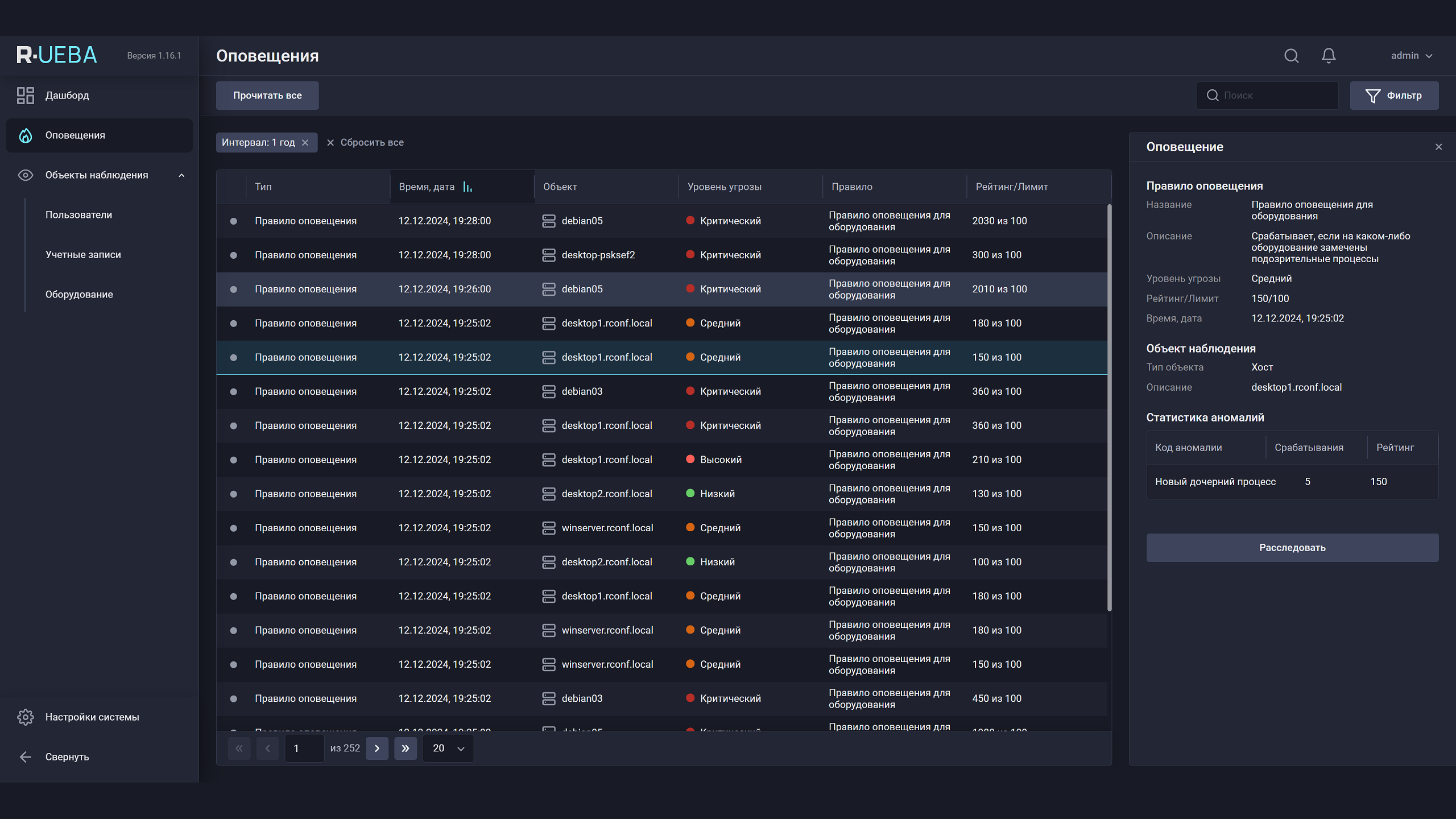Image resolution: width=1456 pixels, height=819 pixels.
Task: Collapse the Объекты наблюдения section
Action: point(181,175)
